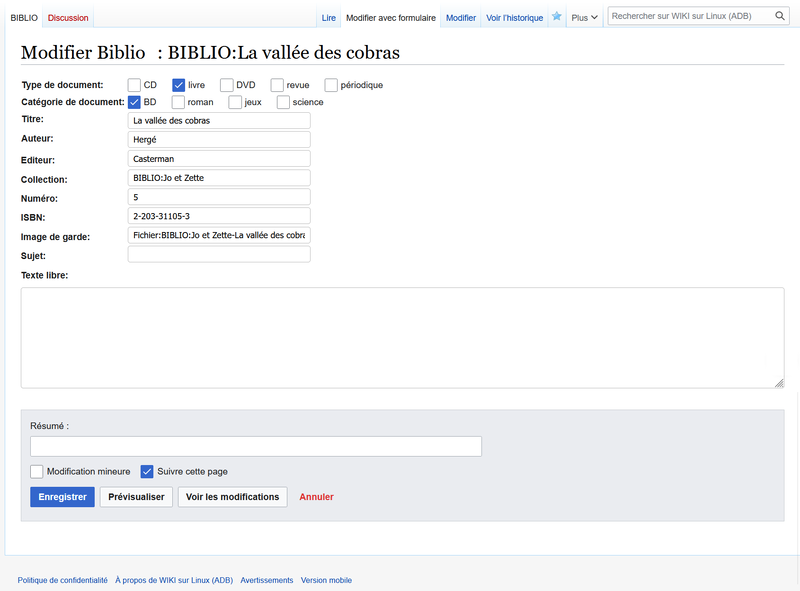Go to the Lire tab
This screenshot has width=800, height=591.
[329, 18]
